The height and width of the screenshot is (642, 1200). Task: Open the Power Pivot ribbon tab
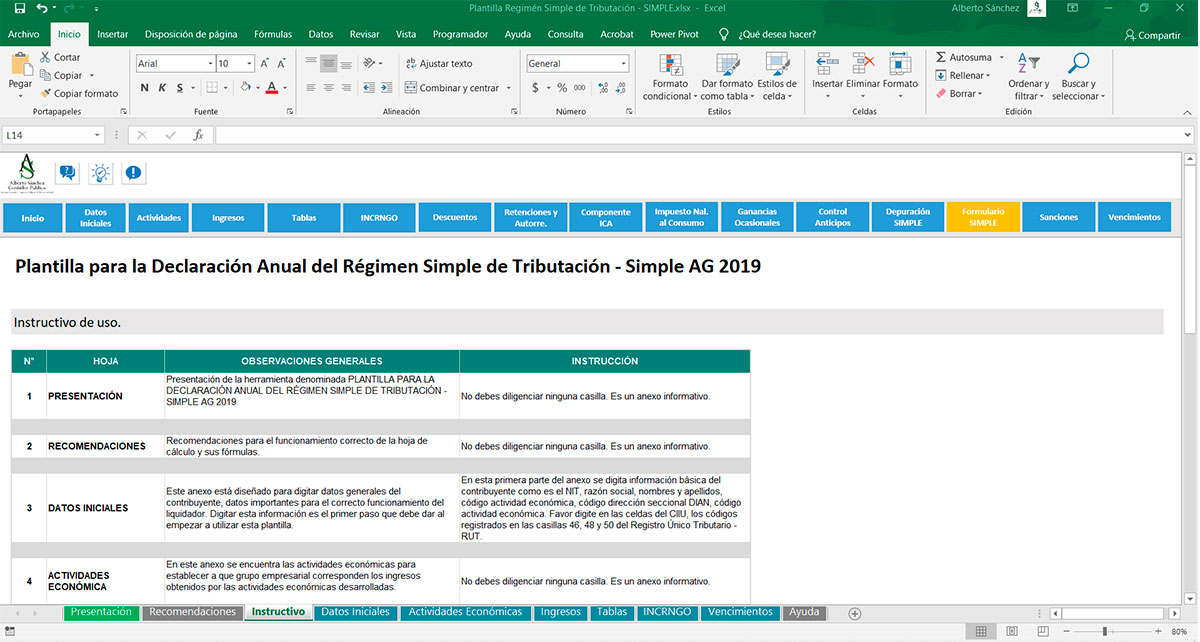pyautogui.click(x=674, y=34)
